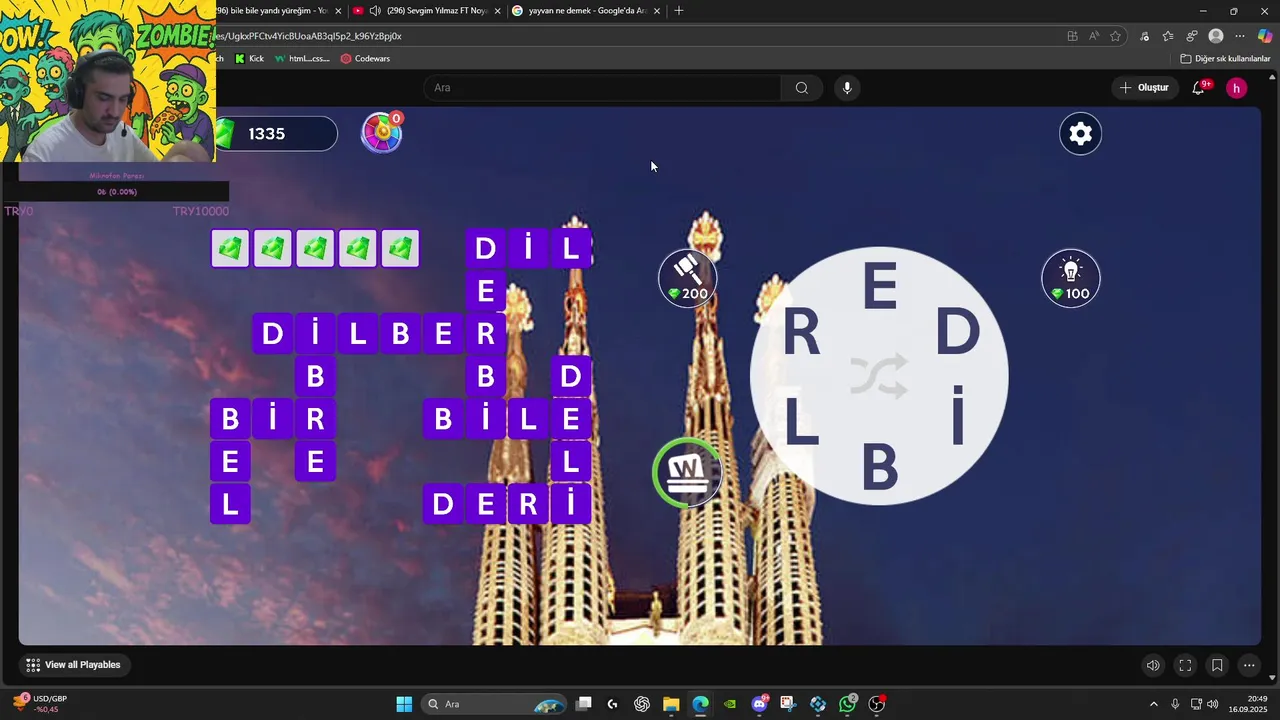Open the Codewars bookmark
Image resolution: width=1280 pixels, height=720 pixels.
(365, 59)
